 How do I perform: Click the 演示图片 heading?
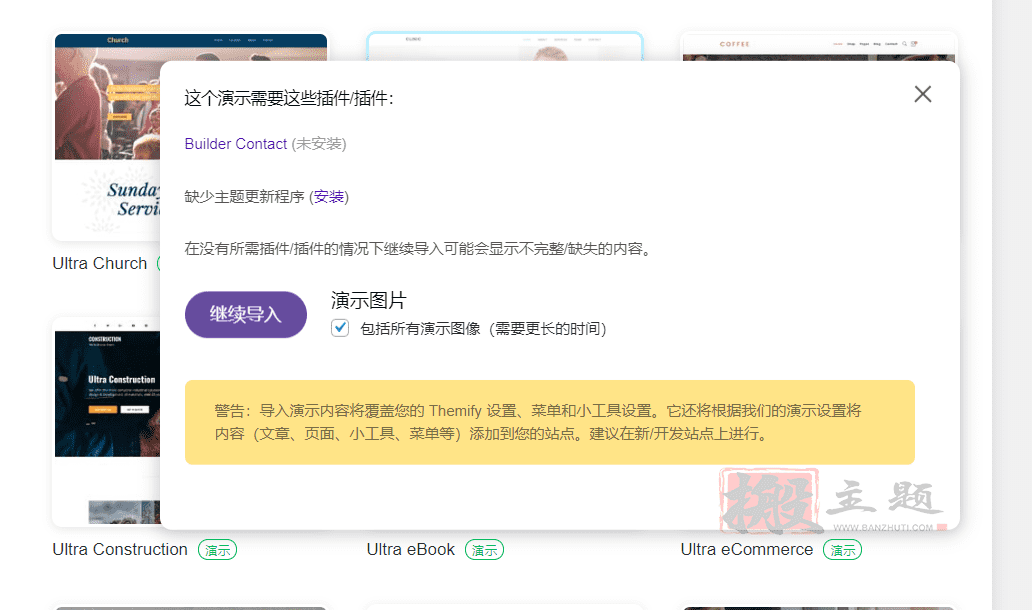(369, 300)
